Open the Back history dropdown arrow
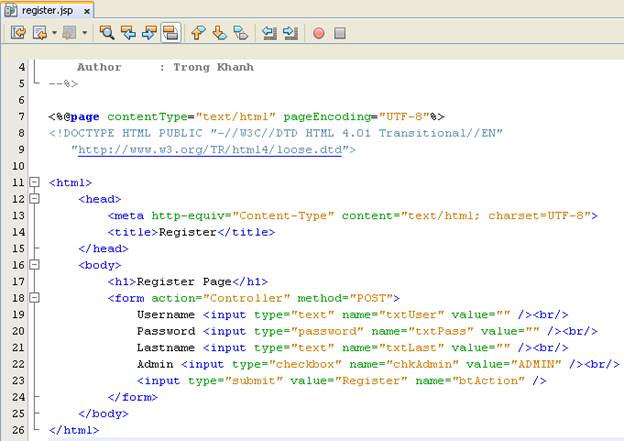 pos(54,33)
